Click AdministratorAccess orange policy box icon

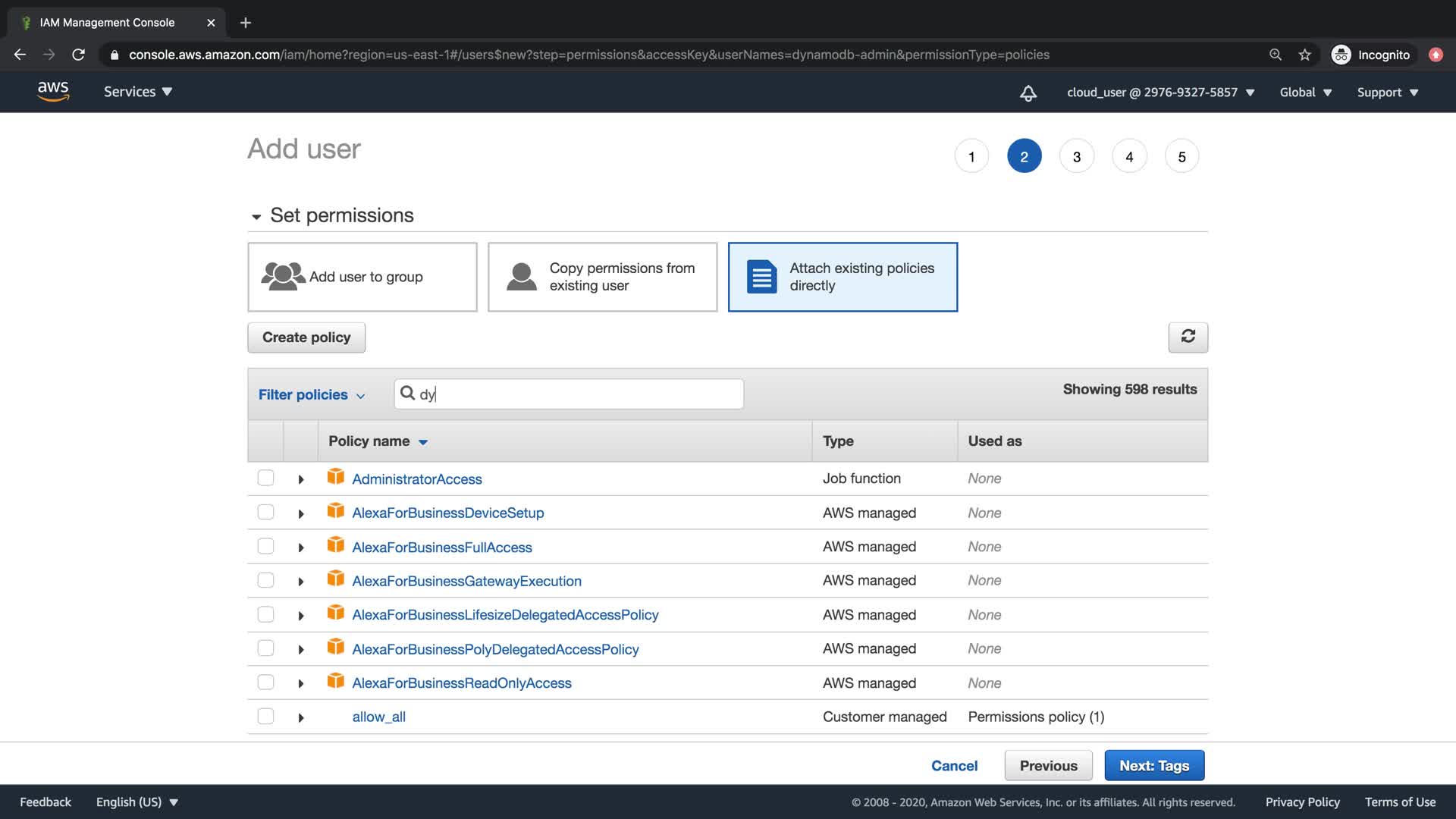[335, 477]
